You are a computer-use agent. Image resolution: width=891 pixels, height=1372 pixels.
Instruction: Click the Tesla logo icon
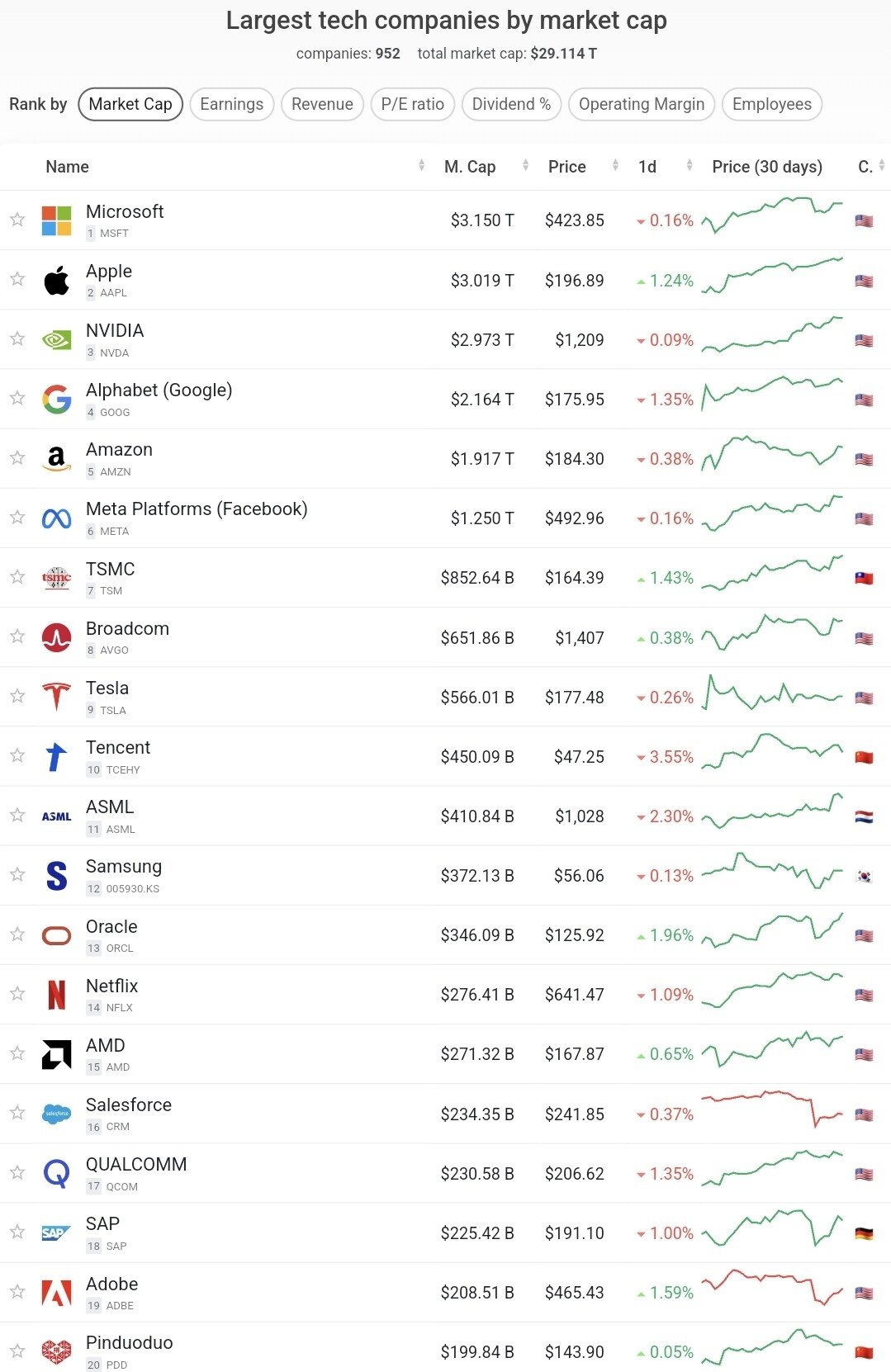tap(56, 697)
